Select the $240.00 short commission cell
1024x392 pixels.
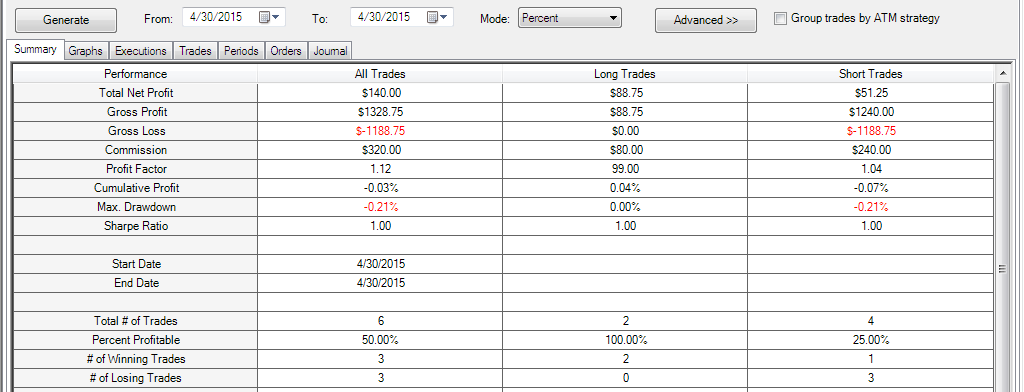click(x=871, y=150)
